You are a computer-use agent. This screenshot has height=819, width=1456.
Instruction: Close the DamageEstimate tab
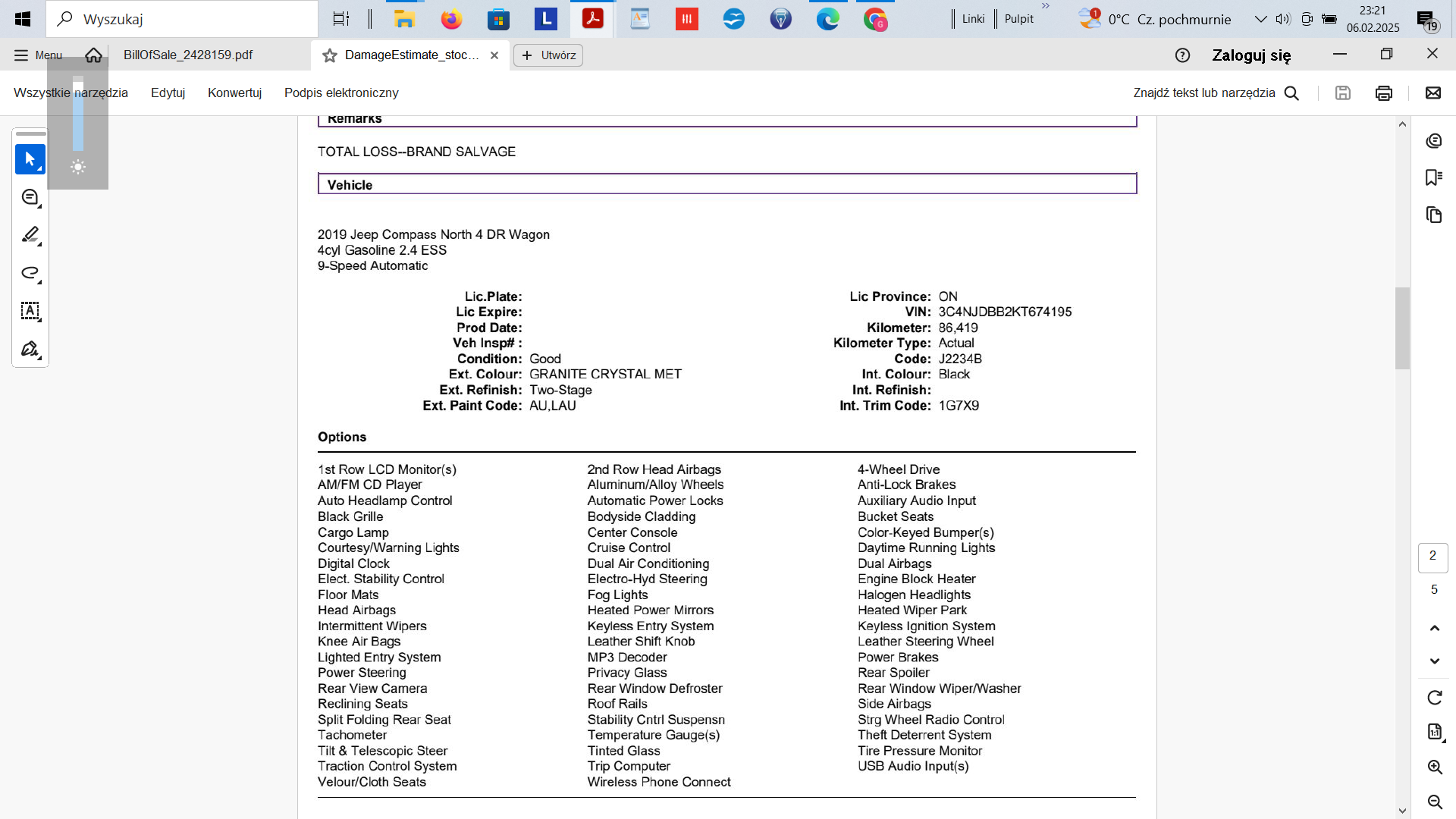point(494,55)
